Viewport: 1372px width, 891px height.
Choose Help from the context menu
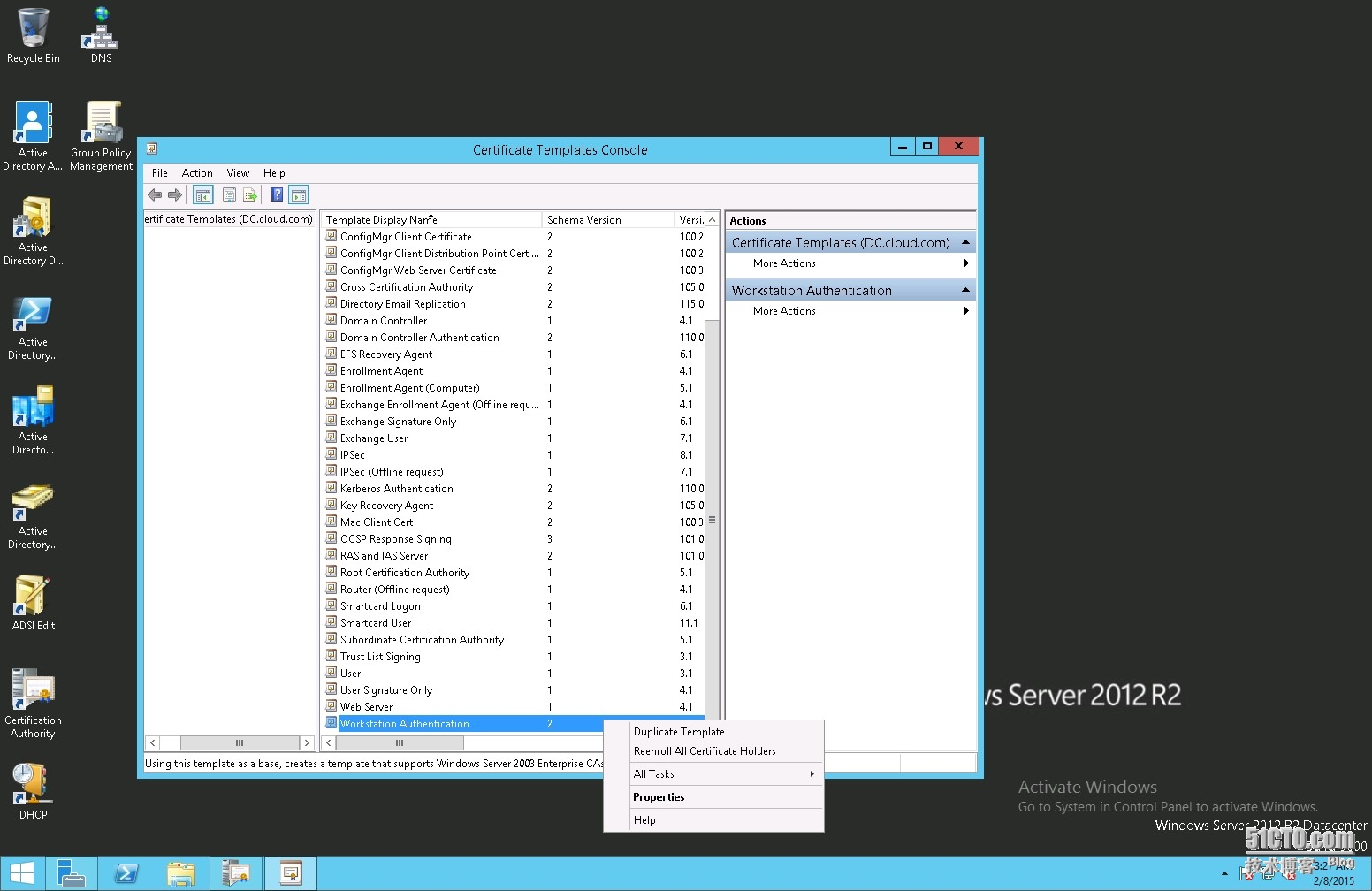pyautogui.click(x=713, y=820)
